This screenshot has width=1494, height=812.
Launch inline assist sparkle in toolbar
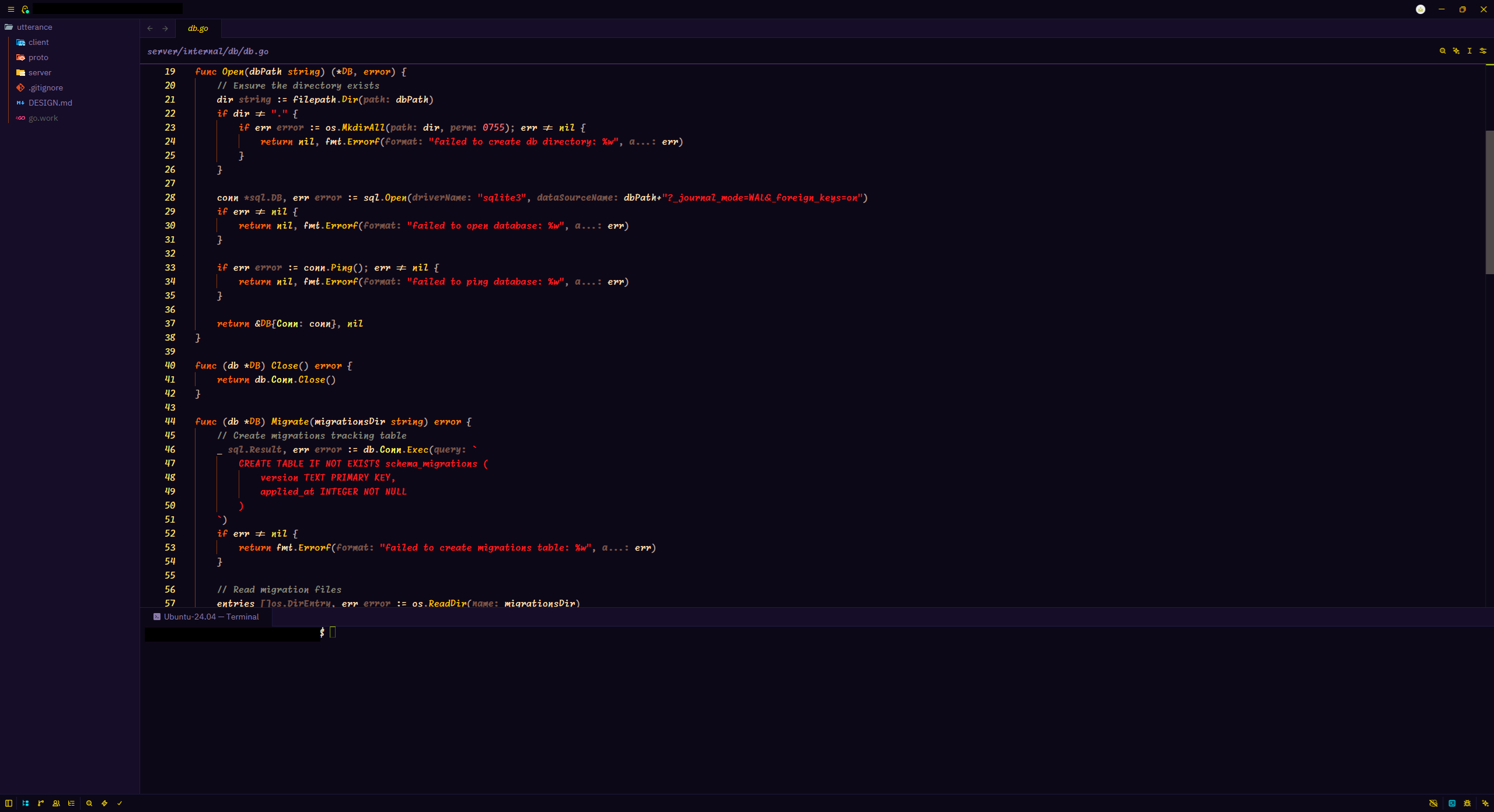(1456, 51)
